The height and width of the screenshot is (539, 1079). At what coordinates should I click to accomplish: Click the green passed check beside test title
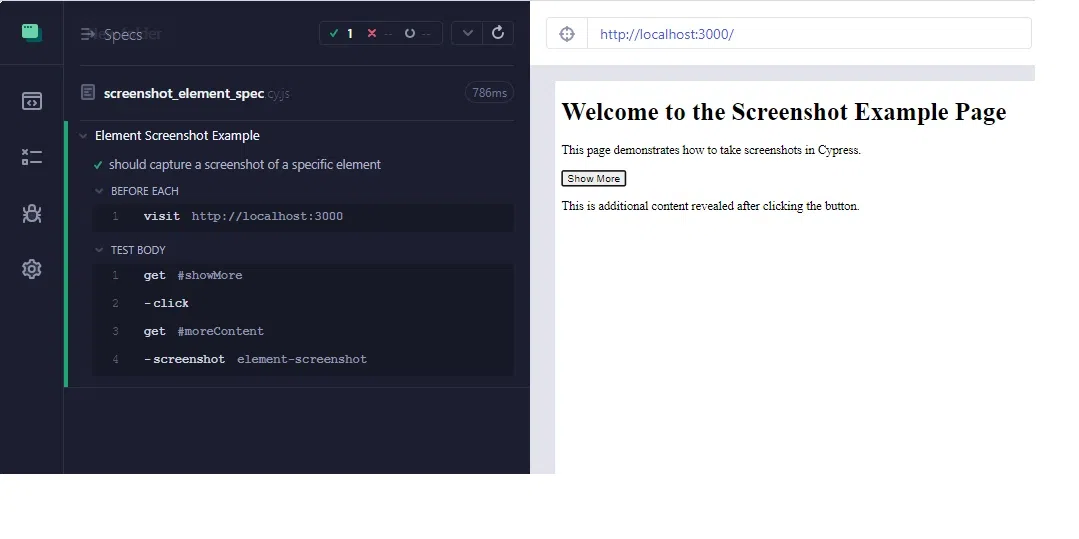point(98,165)
